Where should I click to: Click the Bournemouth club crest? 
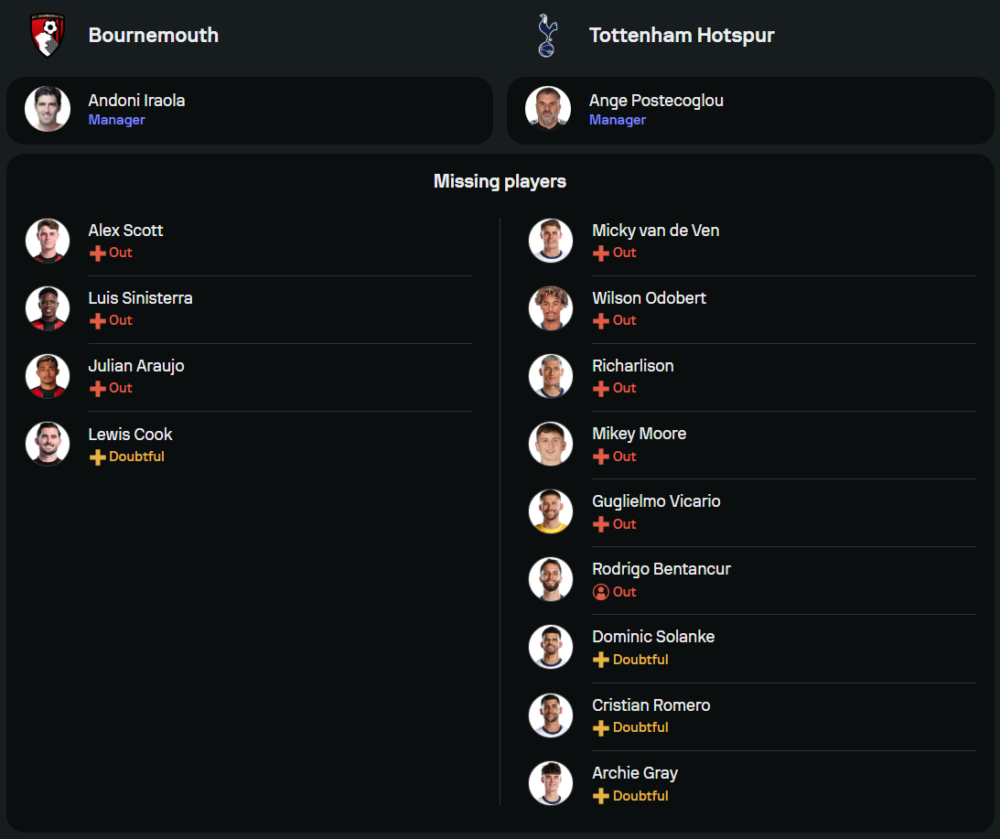tap(47, 35)
